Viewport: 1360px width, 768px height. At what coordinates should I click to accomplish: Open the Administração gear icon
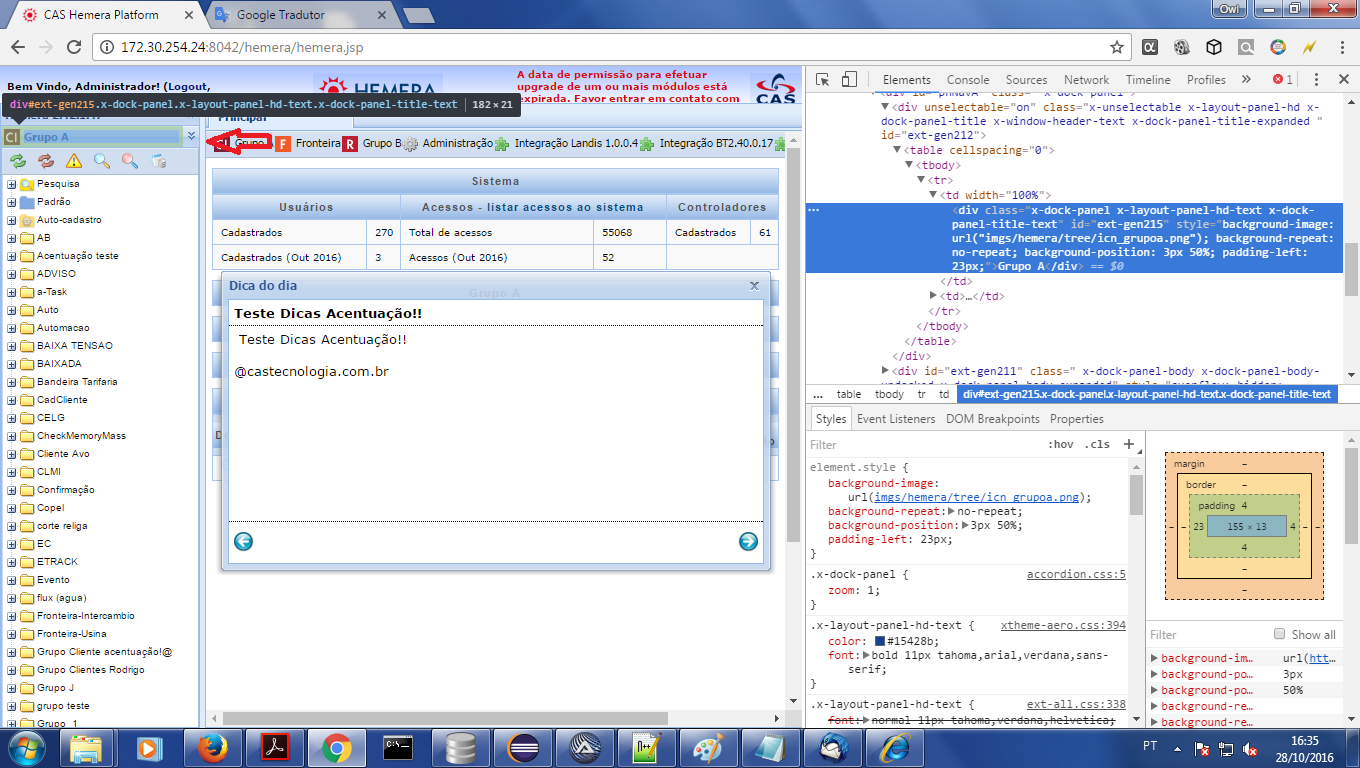(410, 144)
